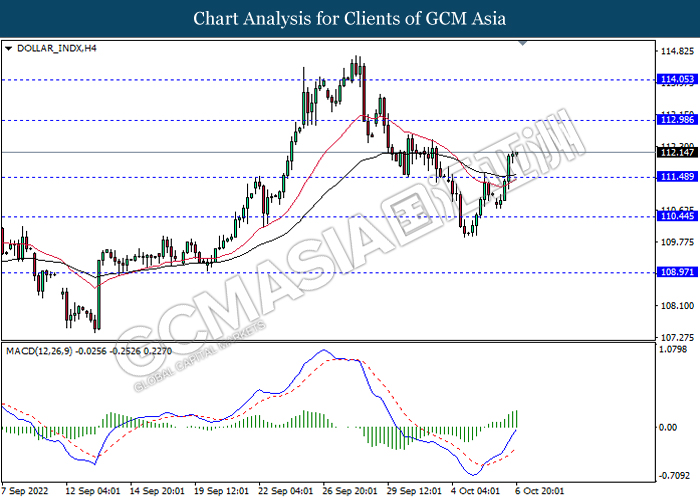Click the 26 Sep 20:01 time label
The image size is (700, 500).
click(x=350, y=491)
